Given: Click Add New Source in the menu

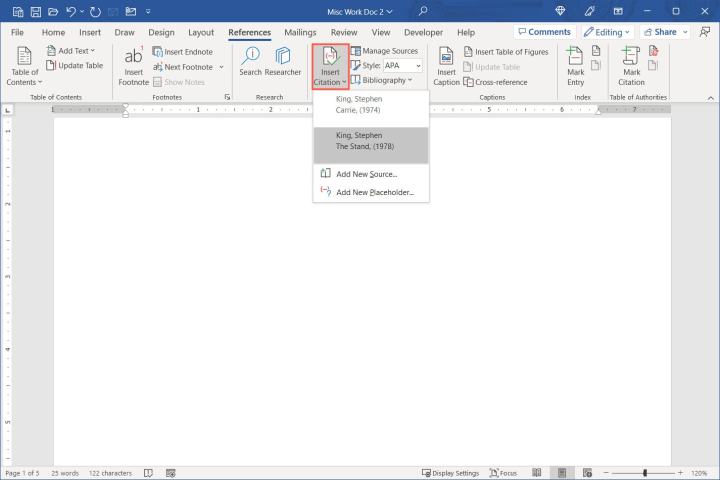Looking at the screenshot, I should click(x=366, y=174).
